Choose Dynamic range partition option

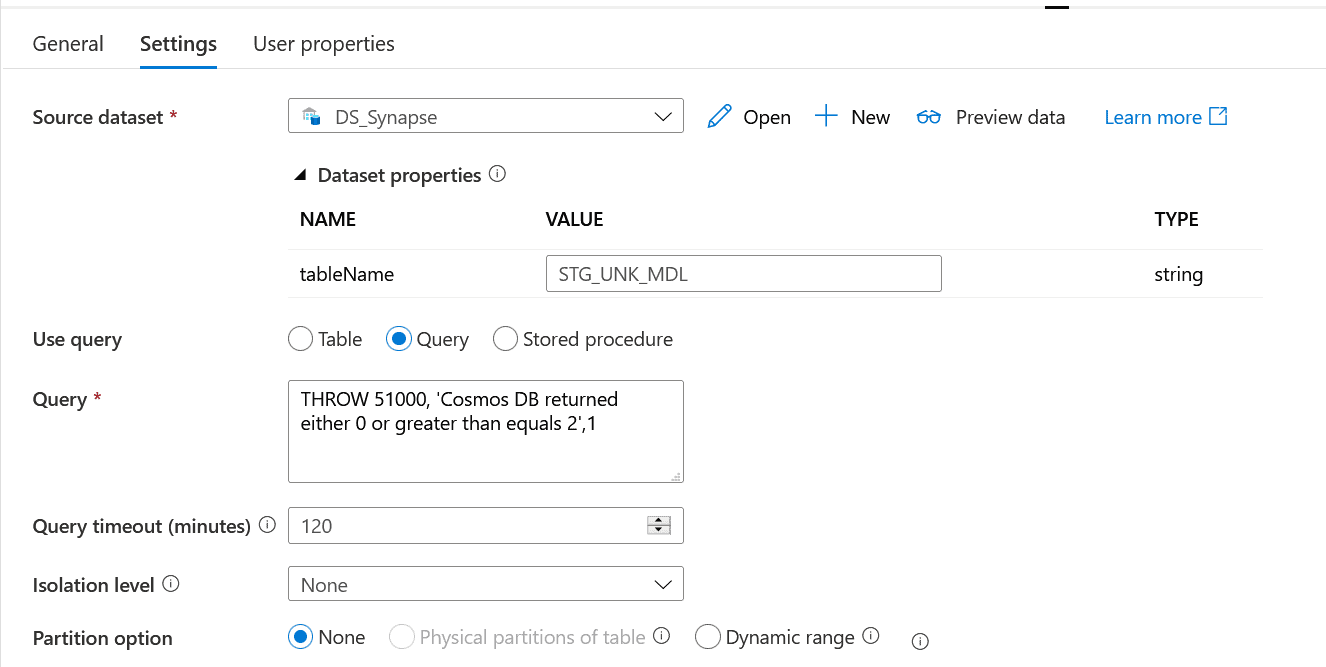(708, 637)
